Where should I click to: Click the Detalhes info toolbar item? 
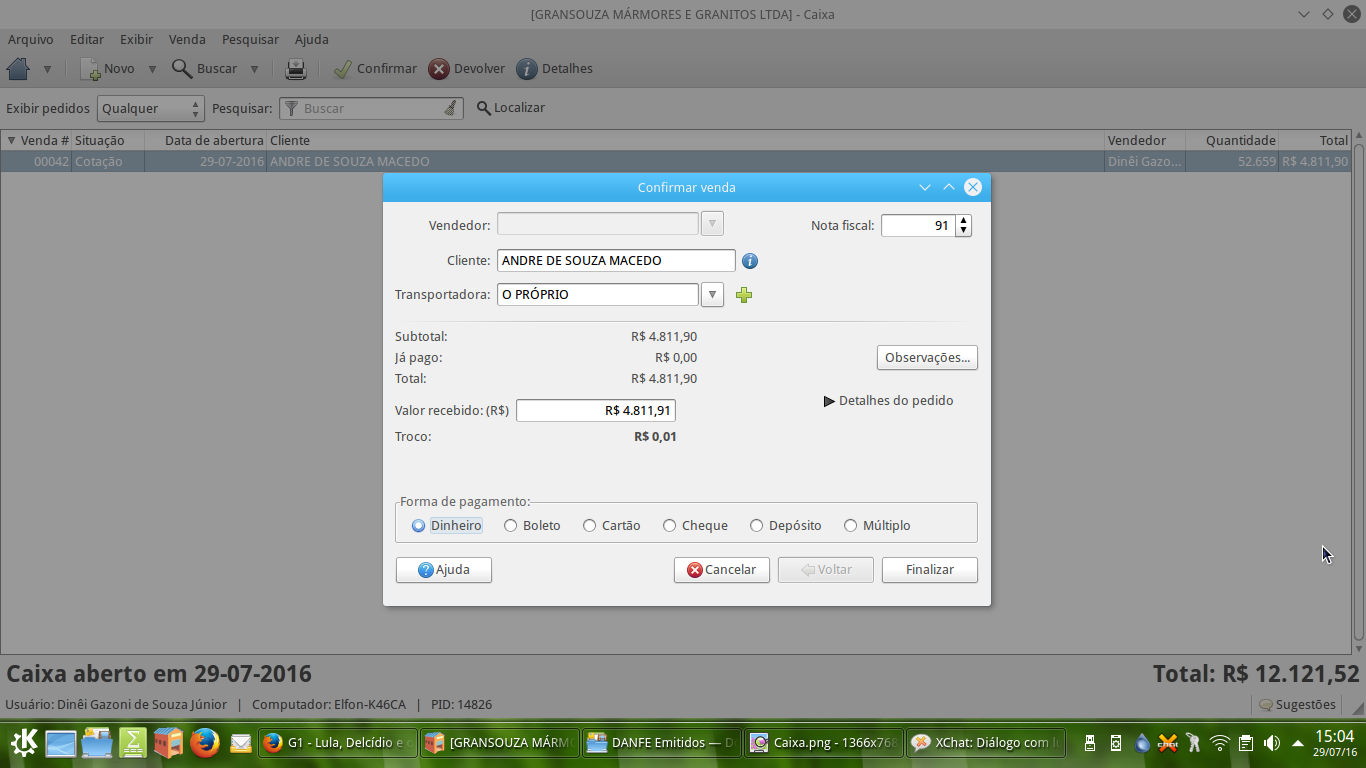pos(554,69)
